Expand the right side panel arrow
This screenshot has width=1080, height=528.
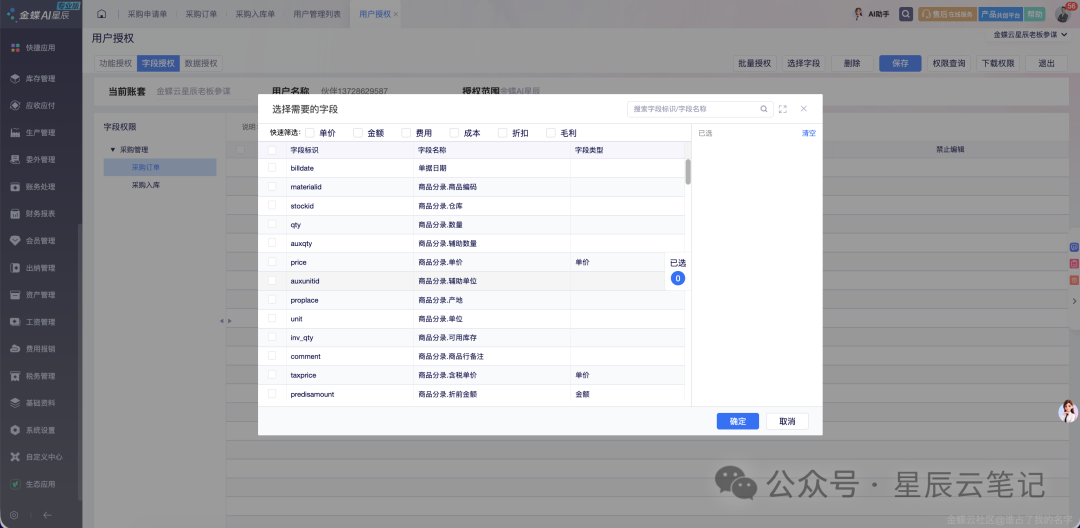click(x=1074, y=301)
